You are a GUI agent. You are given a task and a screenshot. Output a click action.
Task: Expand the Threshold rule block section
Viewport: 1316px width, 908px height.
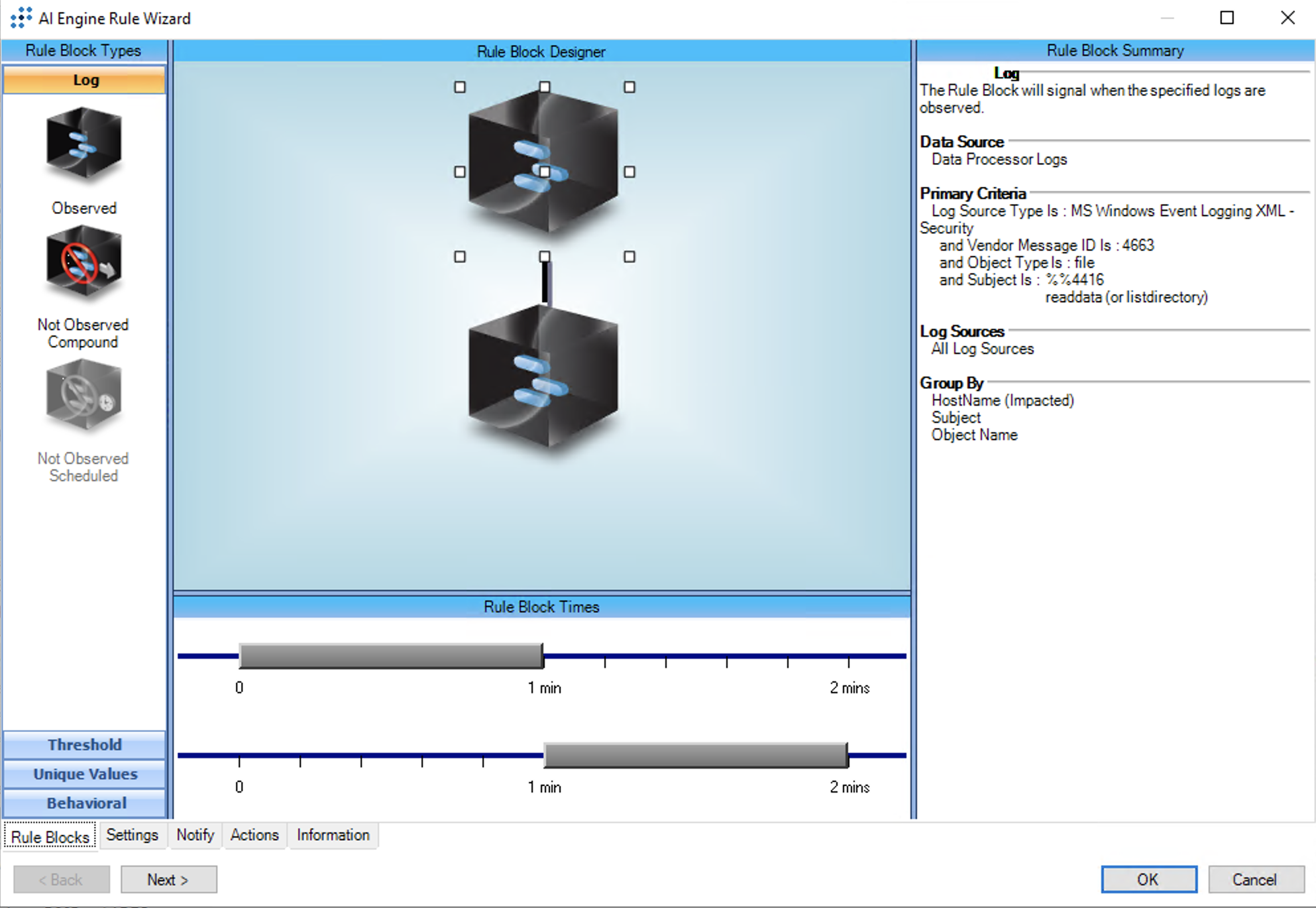[84, 744]
